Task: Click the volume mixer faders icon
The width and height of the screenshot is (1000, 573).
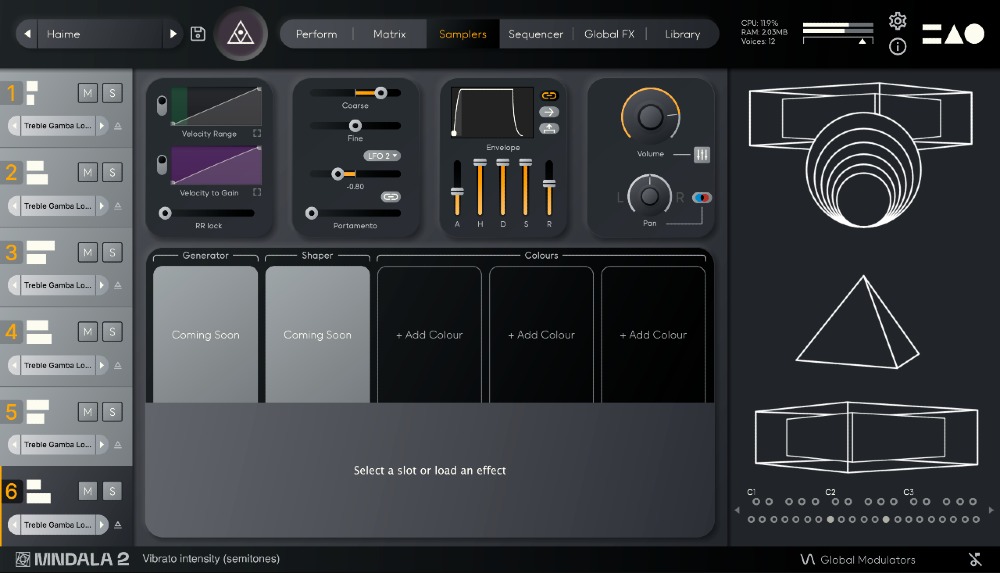Action: [x=702, y=155]
